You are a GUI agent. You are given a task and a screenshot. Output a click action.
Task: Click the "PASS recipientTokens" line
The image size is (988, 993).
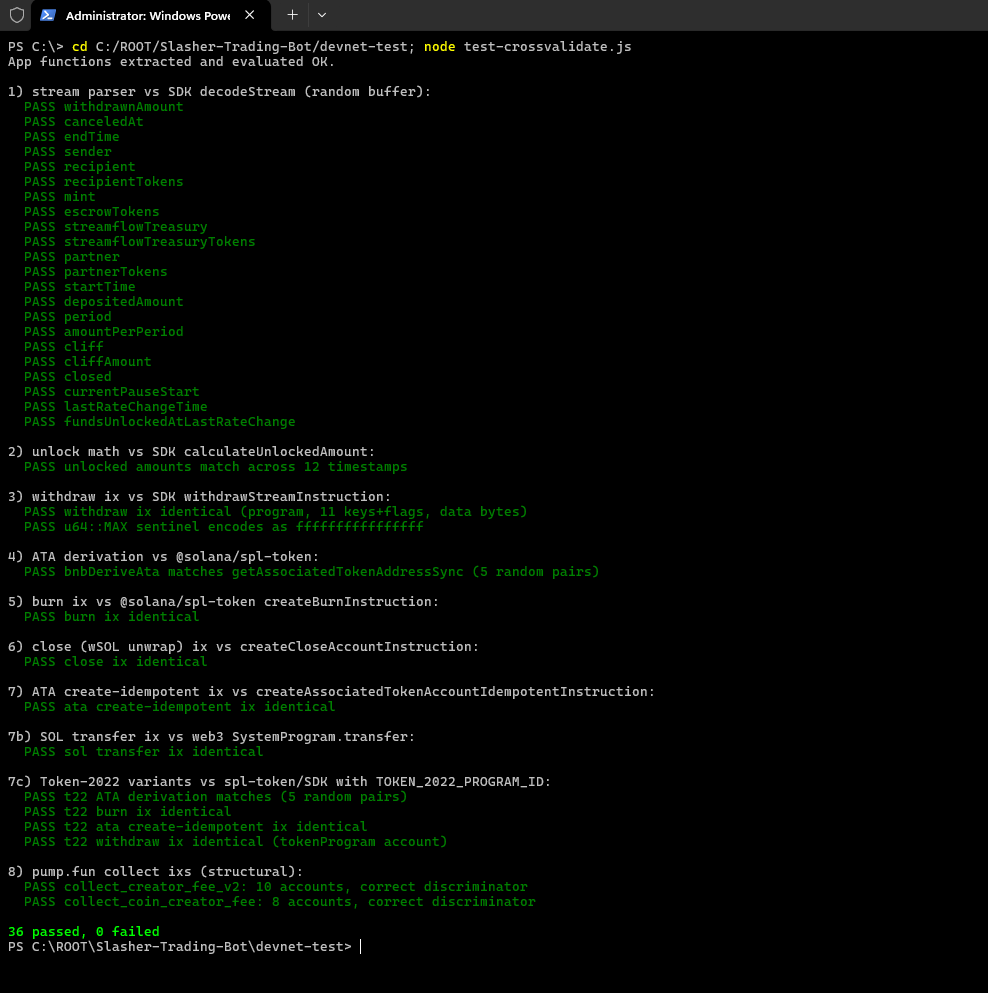click(104, 182)
